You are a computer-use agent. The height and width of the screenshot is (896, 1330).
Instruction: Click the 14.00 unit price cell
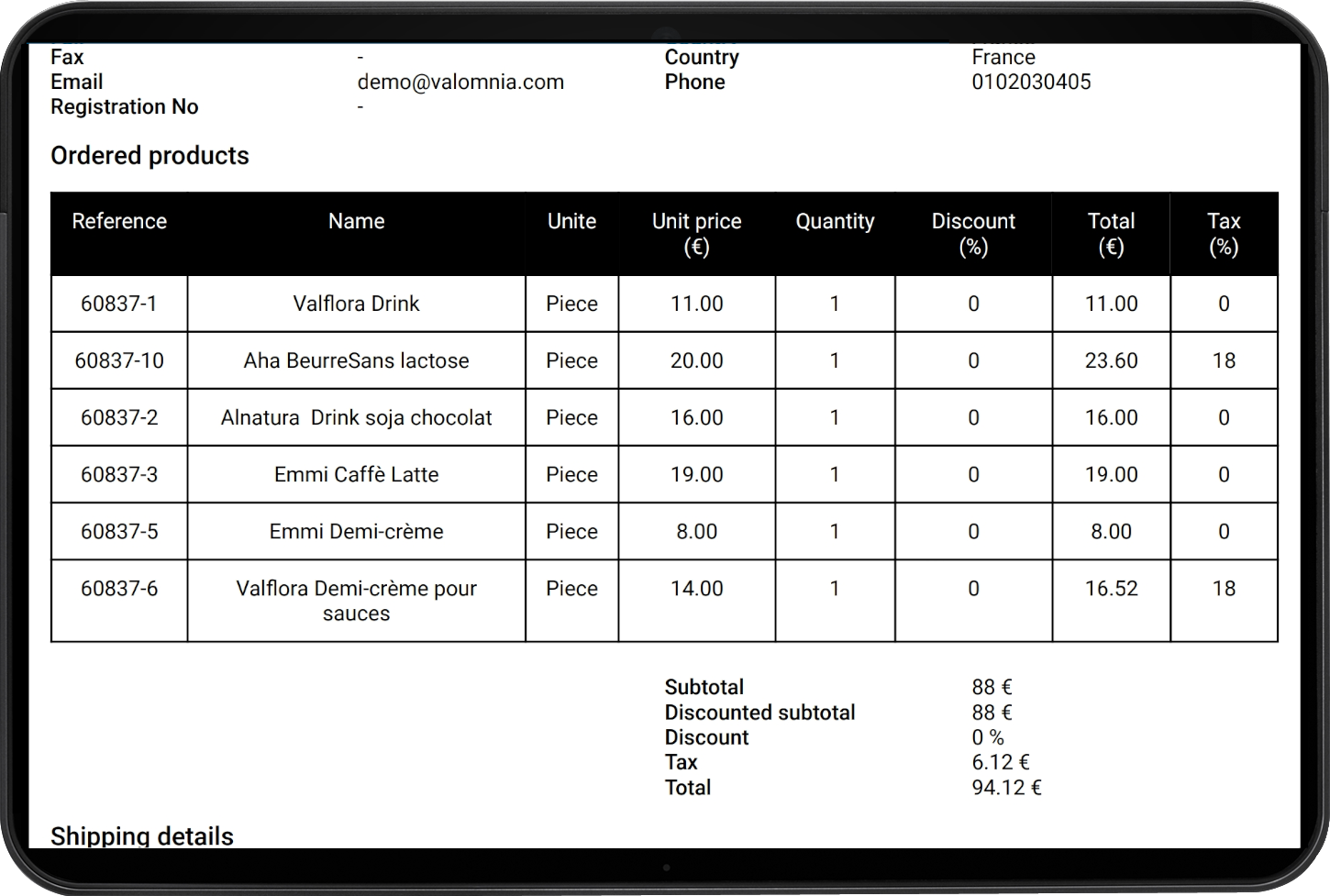[x=697, y=601]
